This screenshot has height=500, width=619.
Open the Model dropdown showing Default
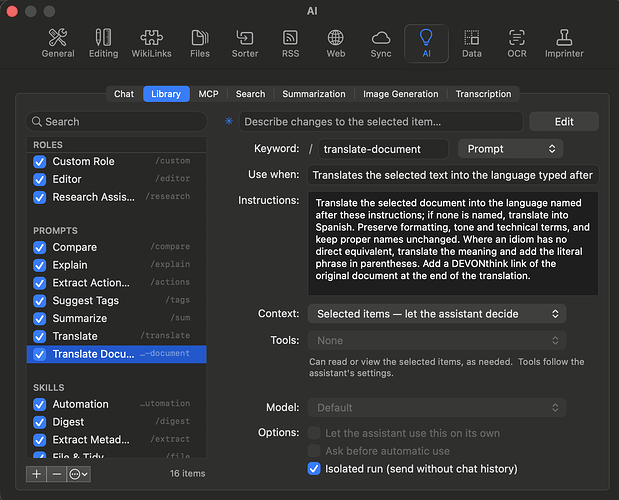pyautogui.click(x=437, y=408)
